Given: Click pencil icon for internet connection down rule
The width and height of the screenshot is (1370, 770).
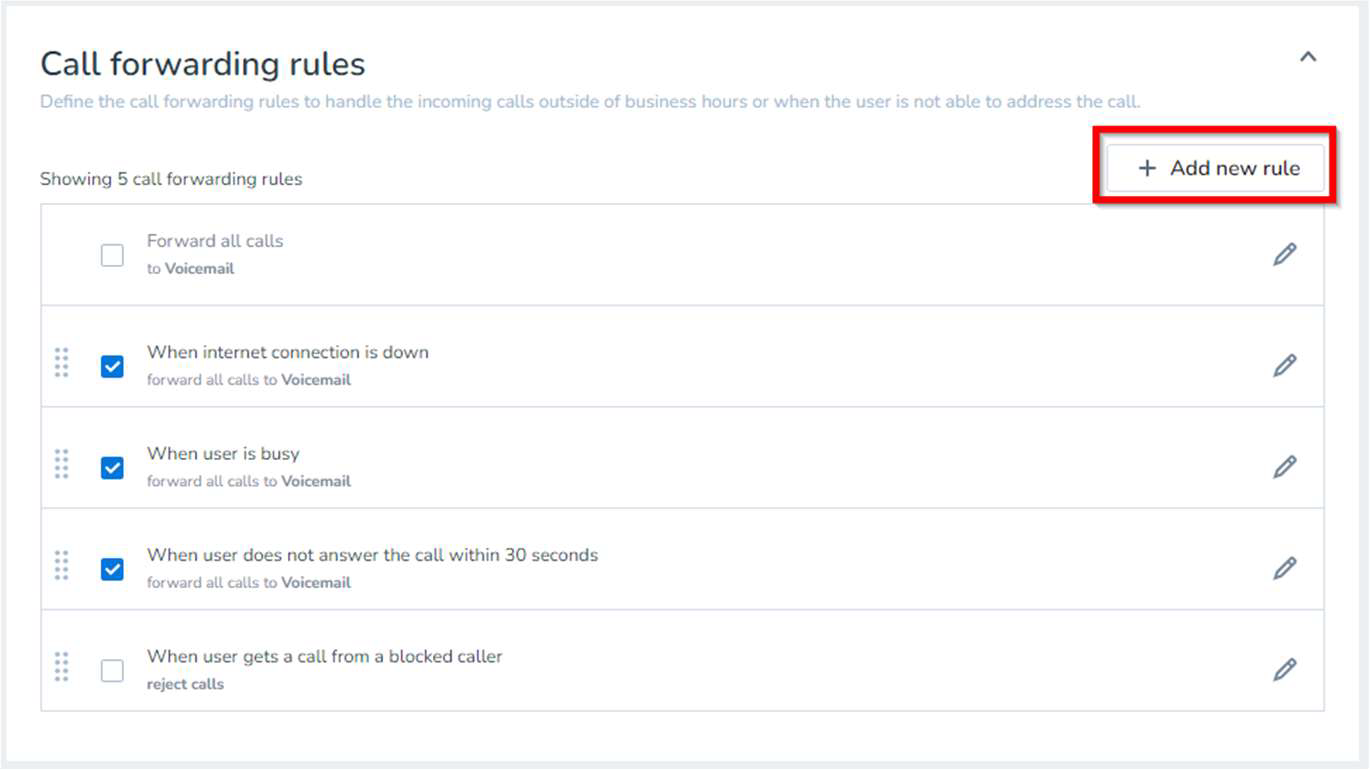Looking at the screenshot, I should [1284, 366].
